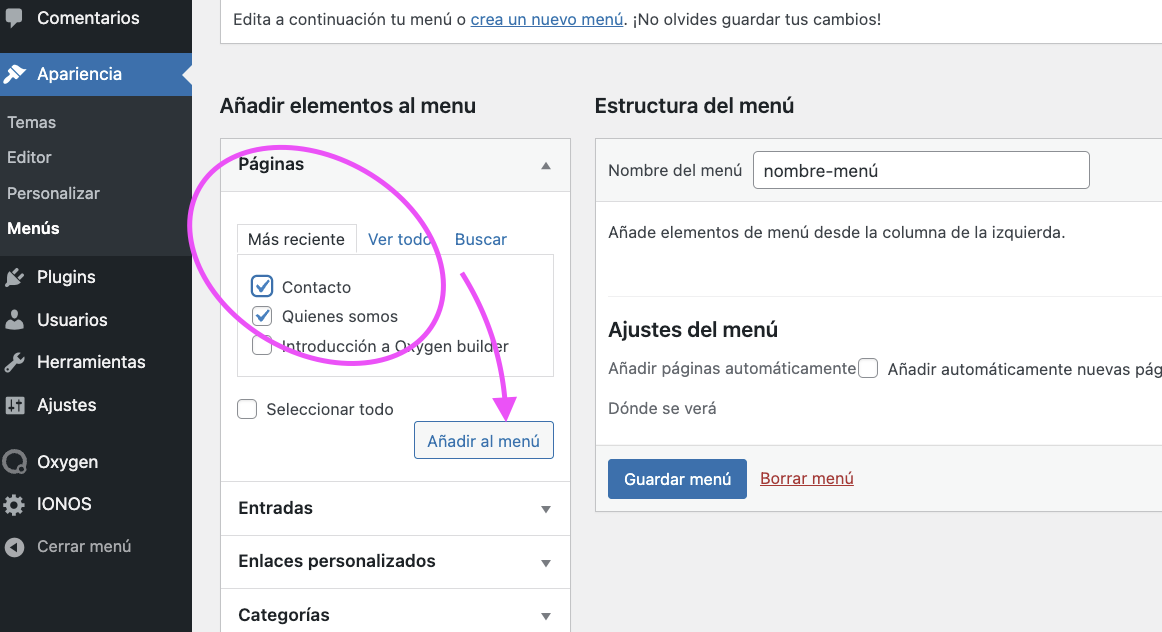Click the Borrar menú link
This screenshot has height=632, width=1162.
[806, 478]
